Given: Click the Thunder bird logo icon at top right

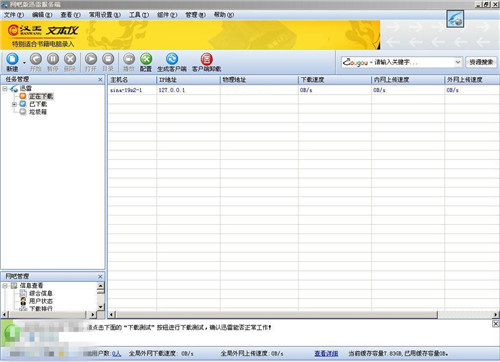Looking at the screenshot, I should [455, 19].
